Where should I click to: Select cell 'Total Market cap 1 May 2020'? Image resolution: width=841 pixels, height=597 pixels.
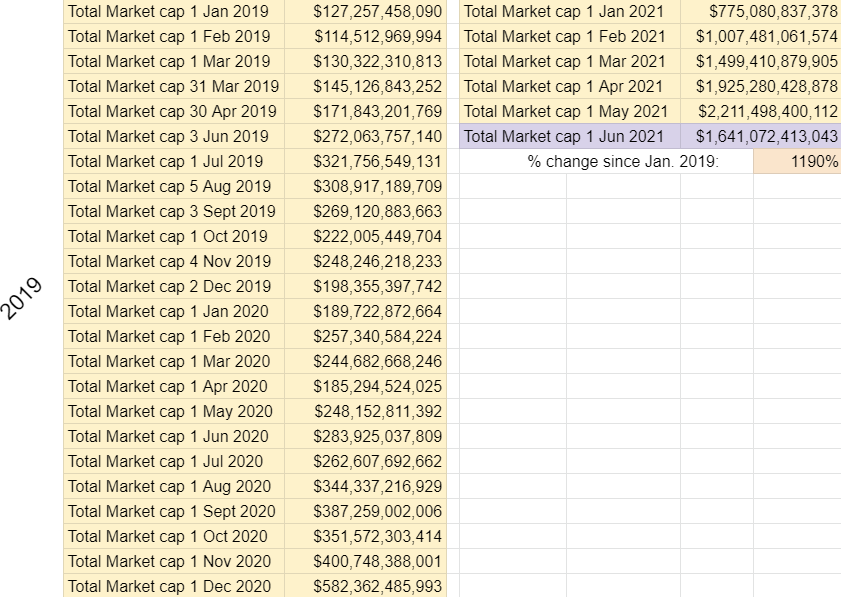[174, 411]
